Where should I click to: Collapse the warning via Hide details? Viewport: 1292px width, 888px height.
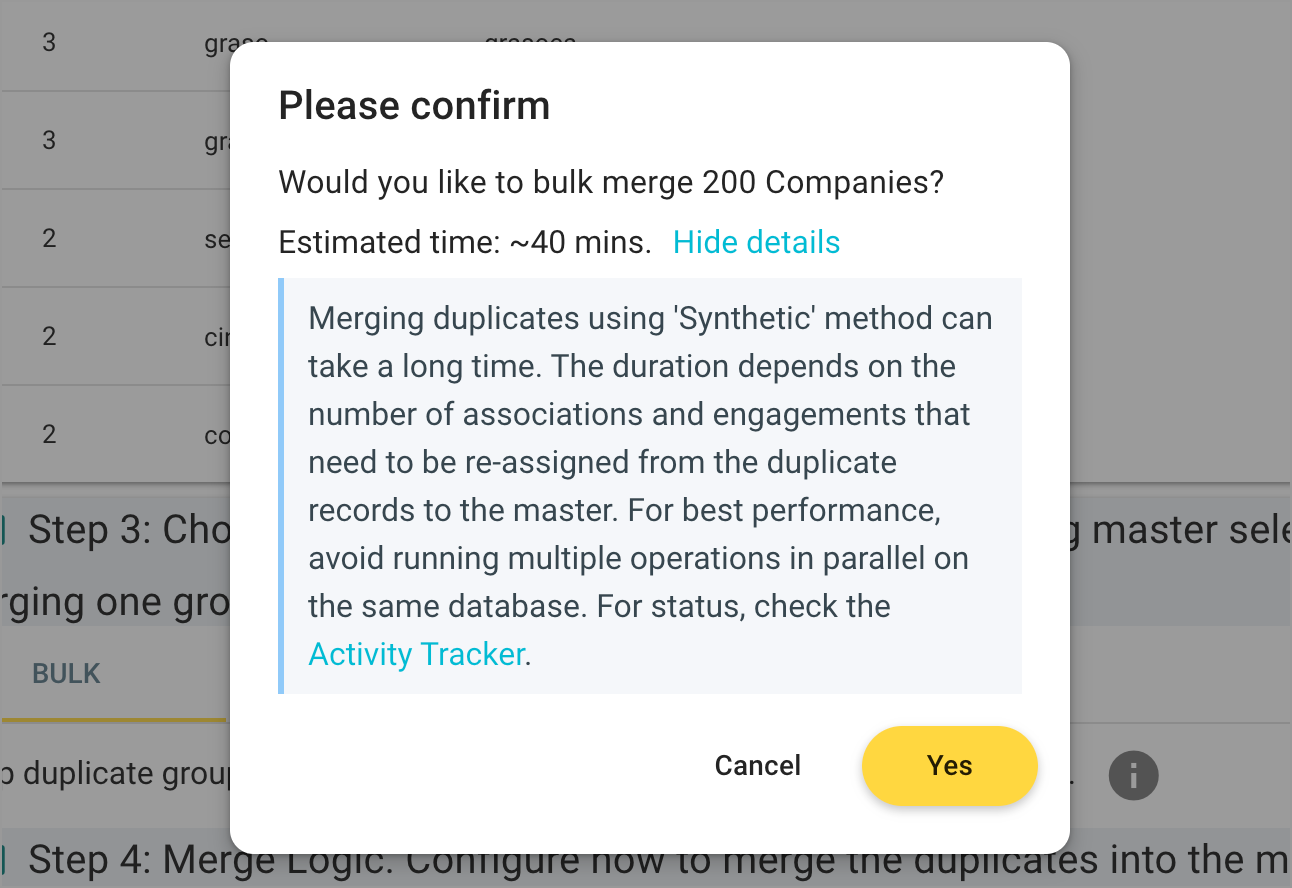click(756, 242)
